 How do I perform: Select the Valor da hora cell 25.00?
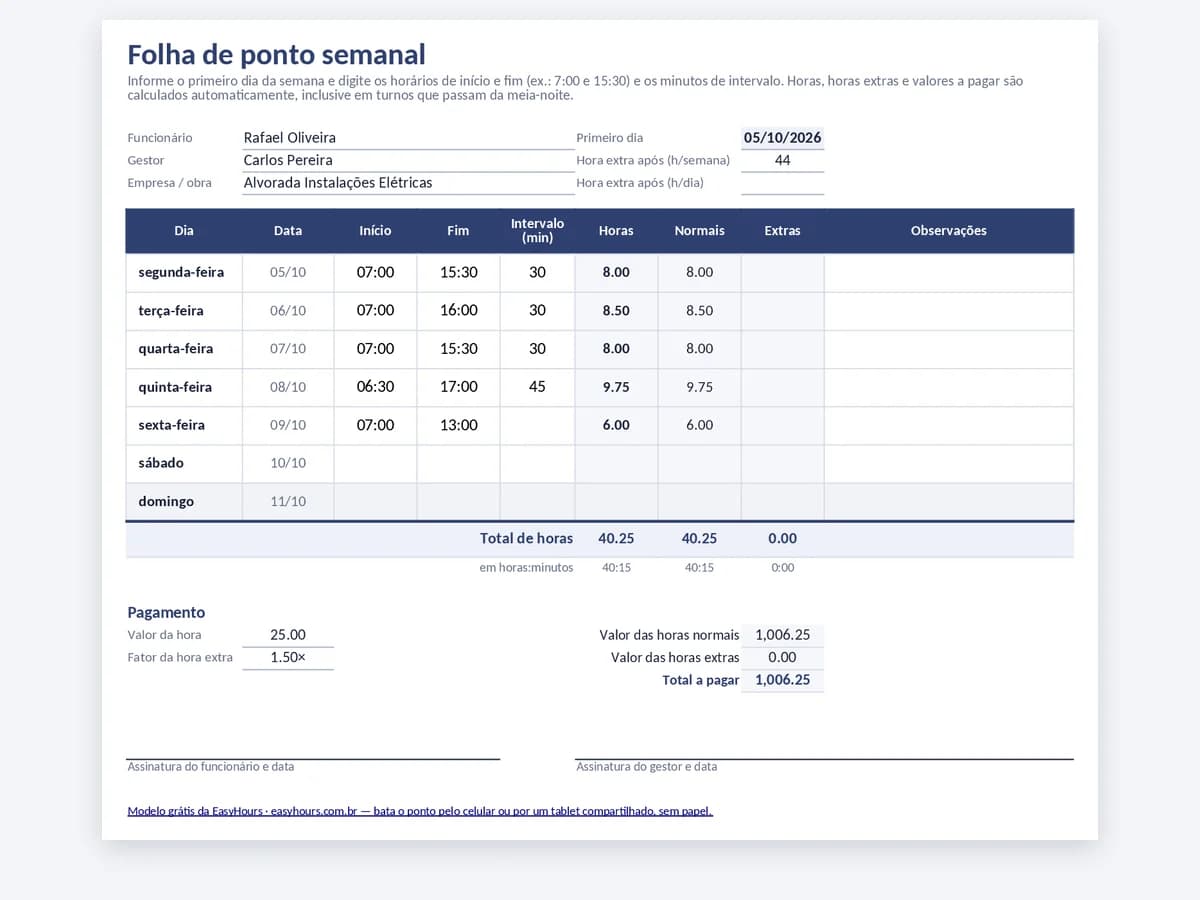pyautogui.click(x=288, y=635)
